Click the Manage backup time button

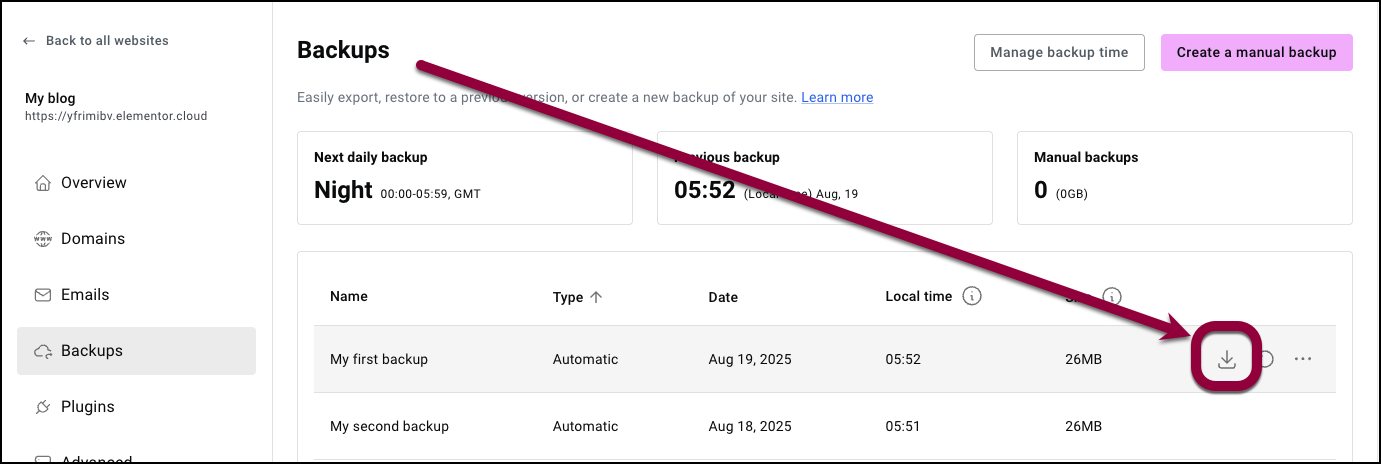click(1059, 53)
